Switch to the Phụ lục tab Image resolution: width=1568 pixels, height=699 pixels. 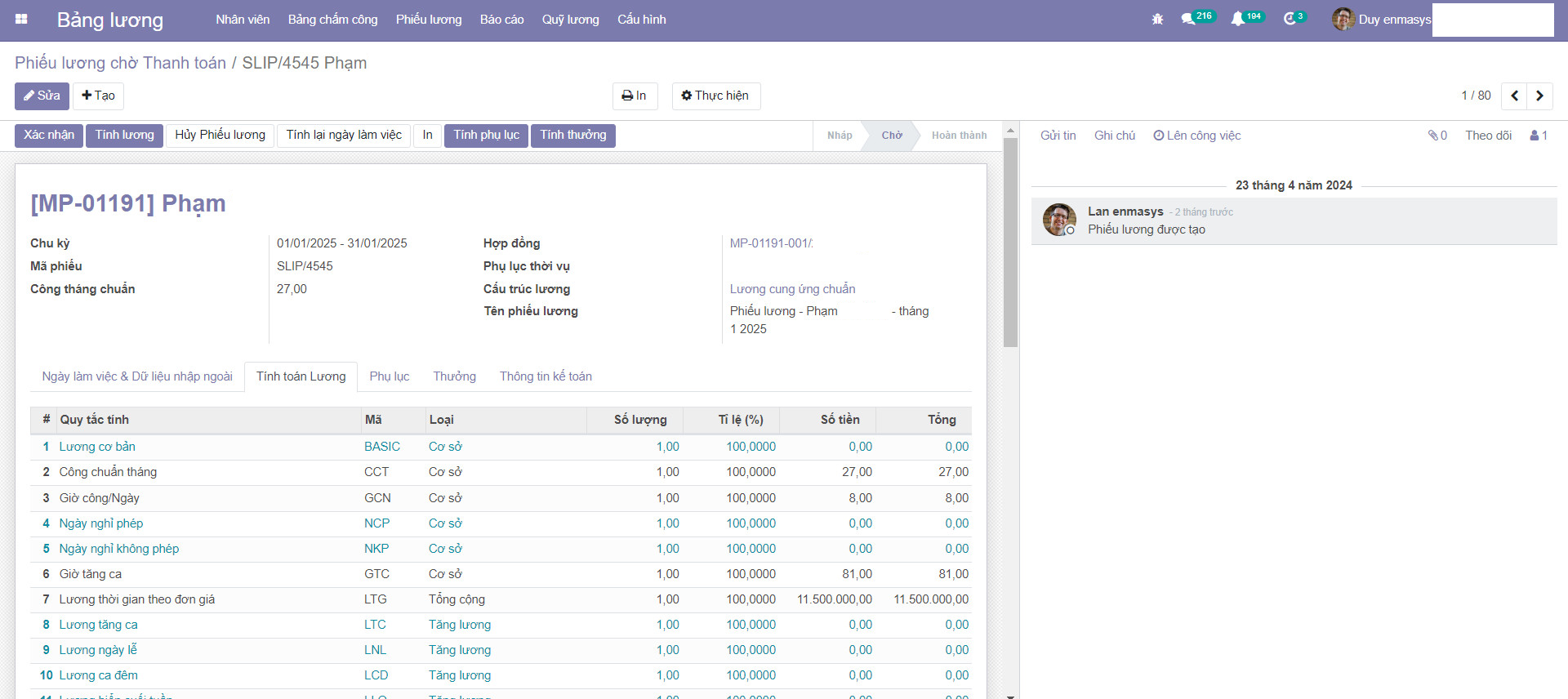pos(389,376)
